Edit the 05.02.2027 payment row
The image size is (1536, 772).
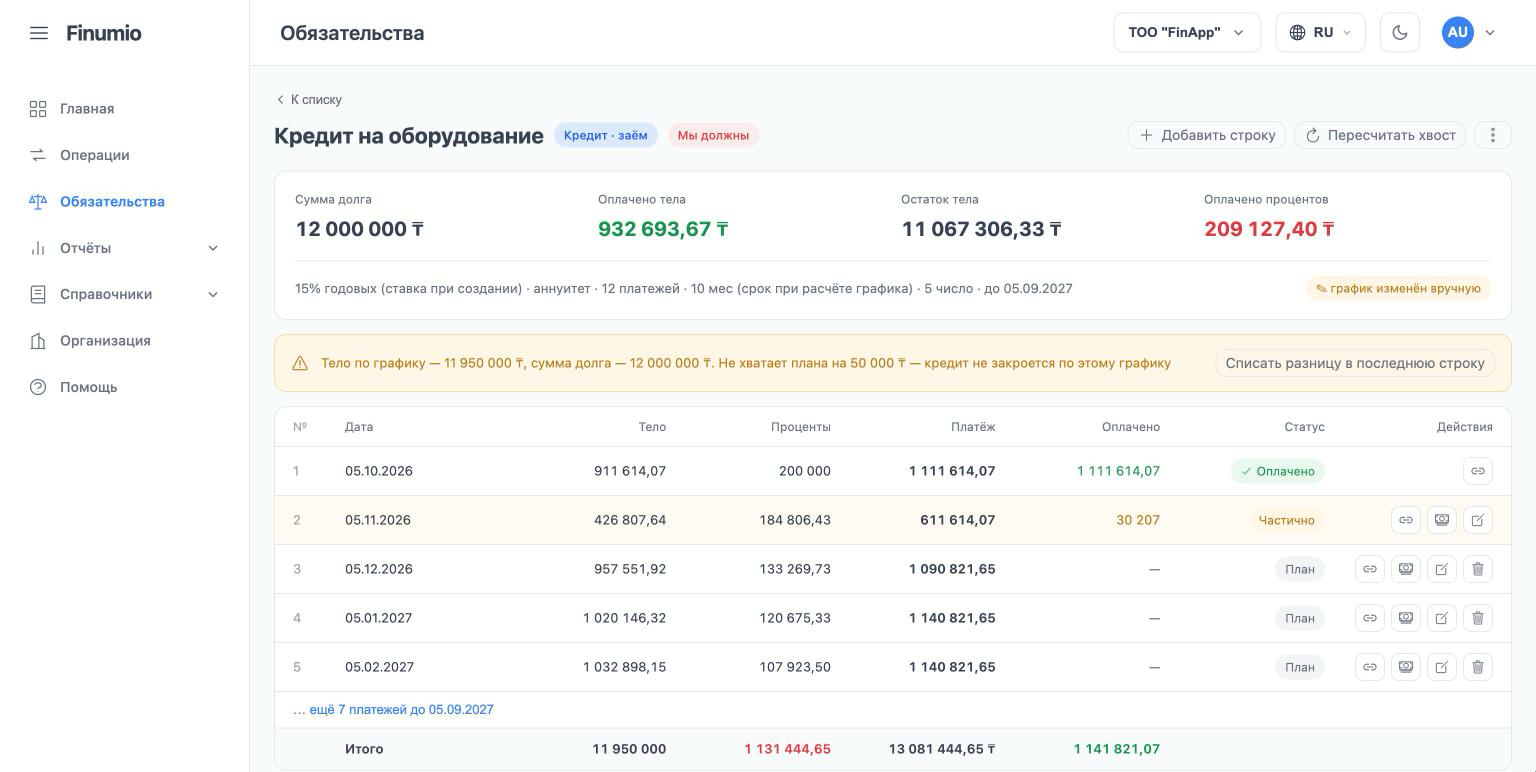pos(1442,667)
